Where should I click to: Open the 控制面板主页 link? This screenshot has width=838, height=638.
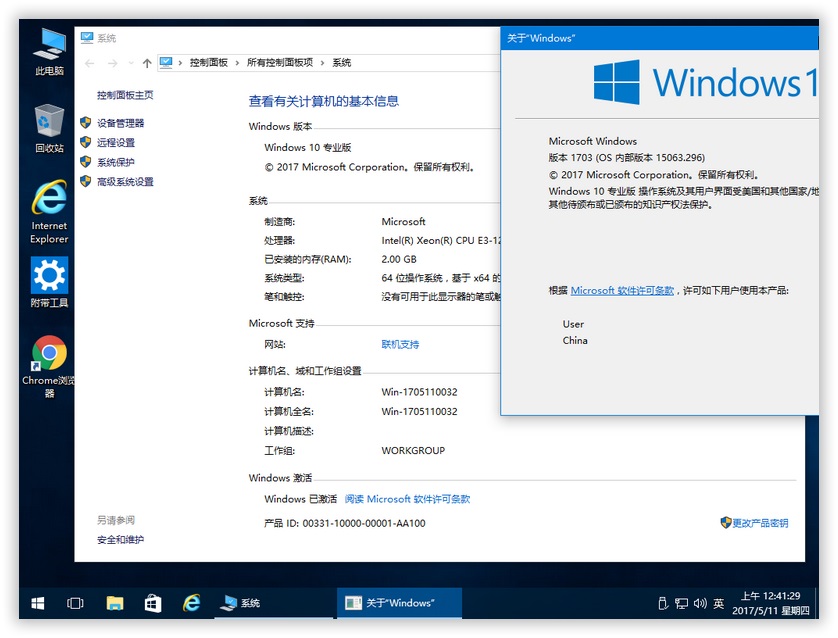coord(125,95)
